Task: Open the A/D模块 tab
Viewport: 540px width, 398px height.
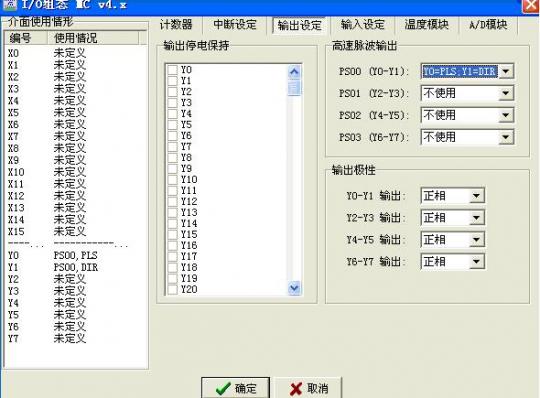Action: [488, 24]
